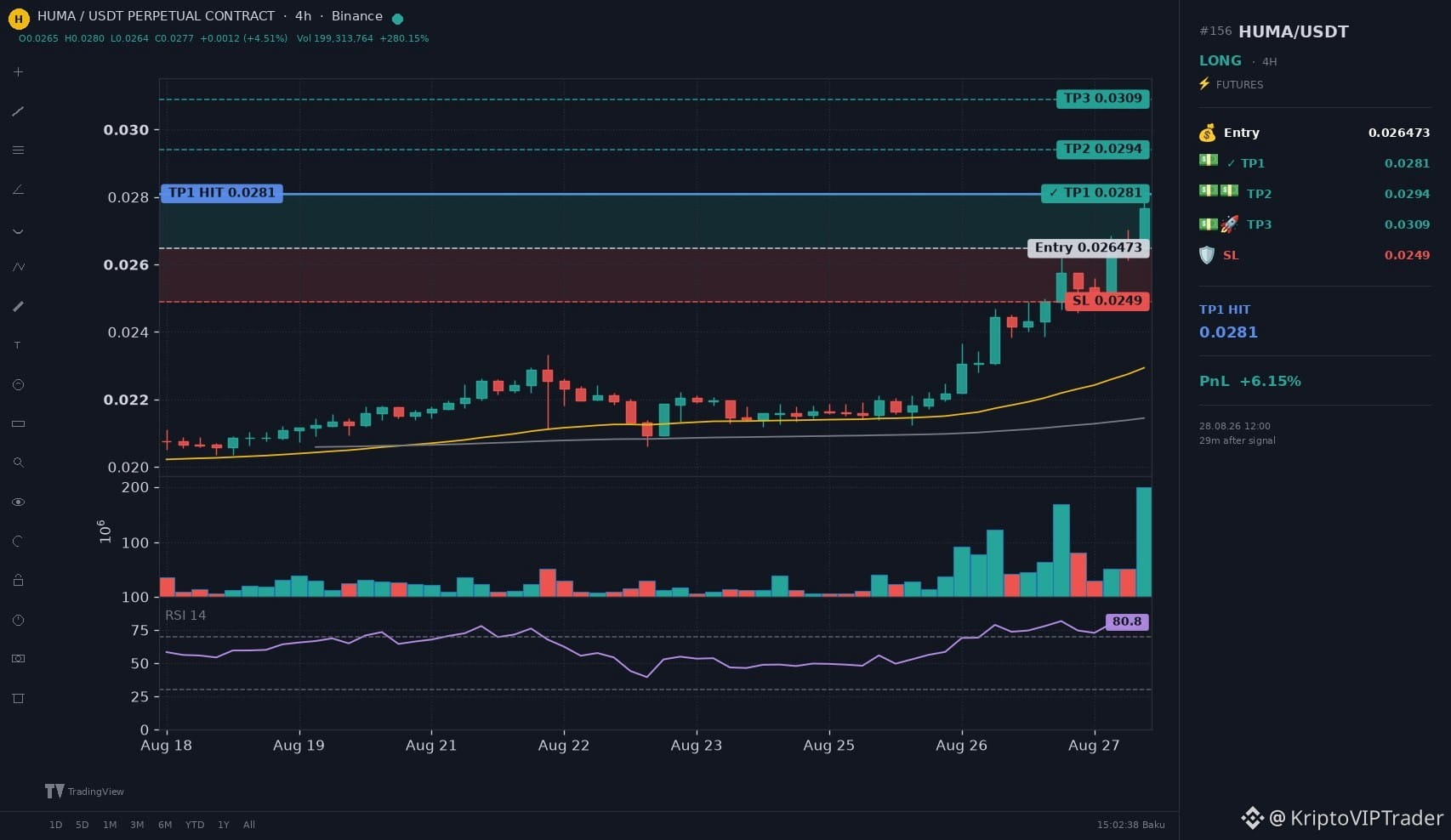Switch time range to 1D
This screenshot has width=1451, height=840.
click(56, 825)
